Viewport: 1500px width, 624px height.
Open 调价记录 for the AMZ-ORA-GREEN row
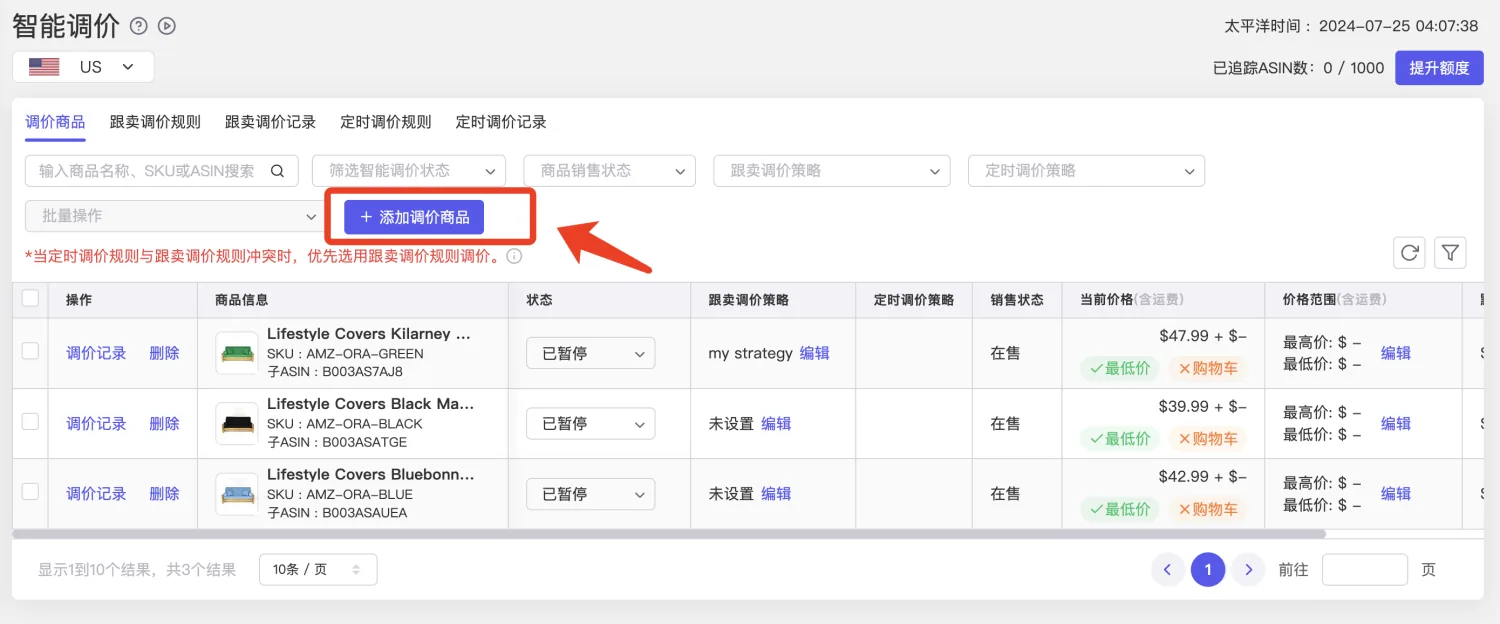click(x=96, y=353)
